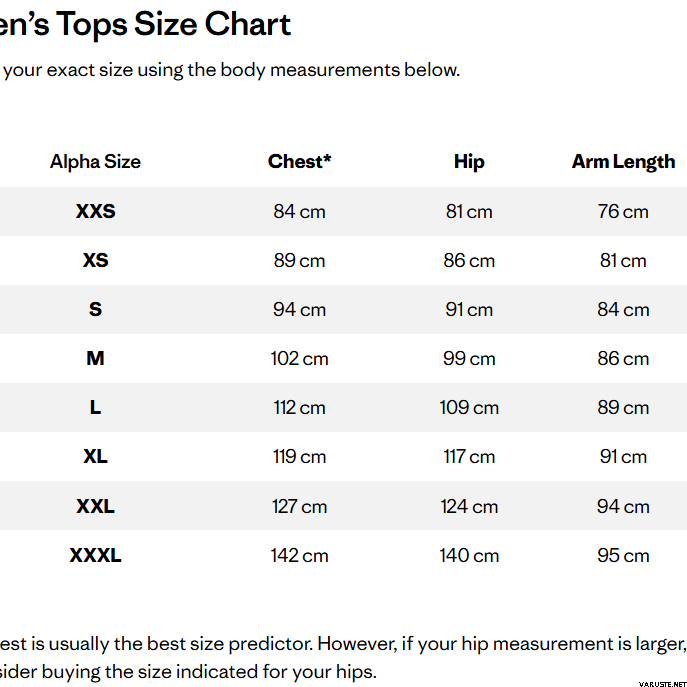Image resolution: width=687 pixels, height=687 pixels.
Task: Click the Arm Length column header
Action: coord(623,162)
